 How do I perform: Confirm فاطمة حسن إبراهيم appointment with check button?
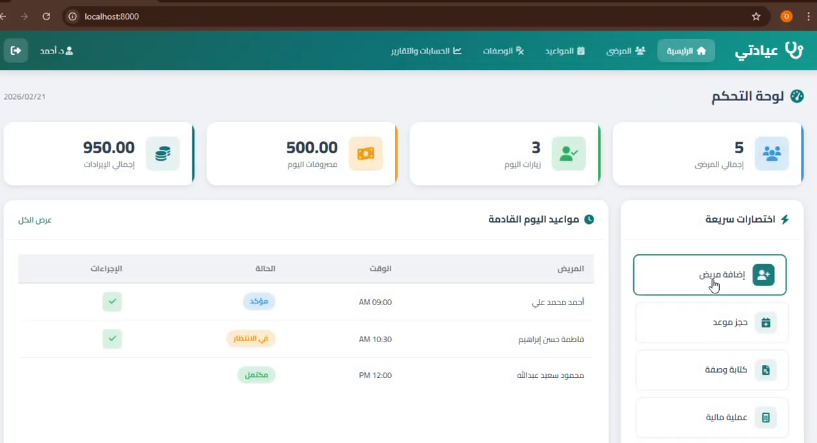112,338
